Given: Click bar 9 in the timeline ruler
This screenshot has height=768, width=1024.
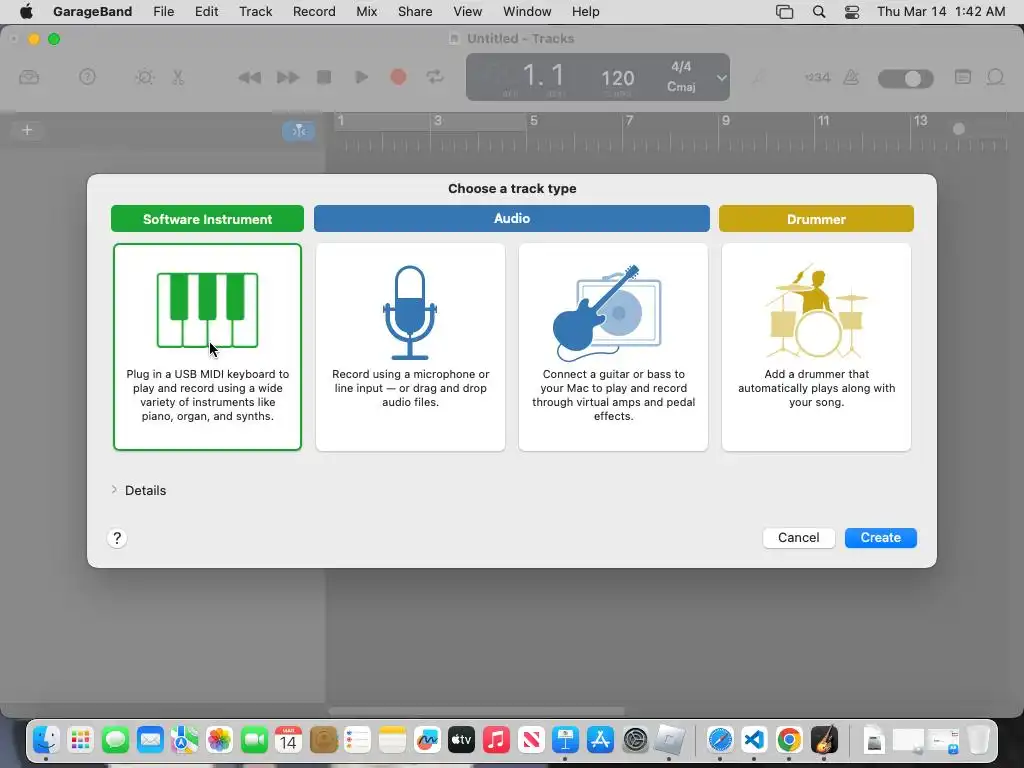Looking at the screenshot, I should point(726,121).
